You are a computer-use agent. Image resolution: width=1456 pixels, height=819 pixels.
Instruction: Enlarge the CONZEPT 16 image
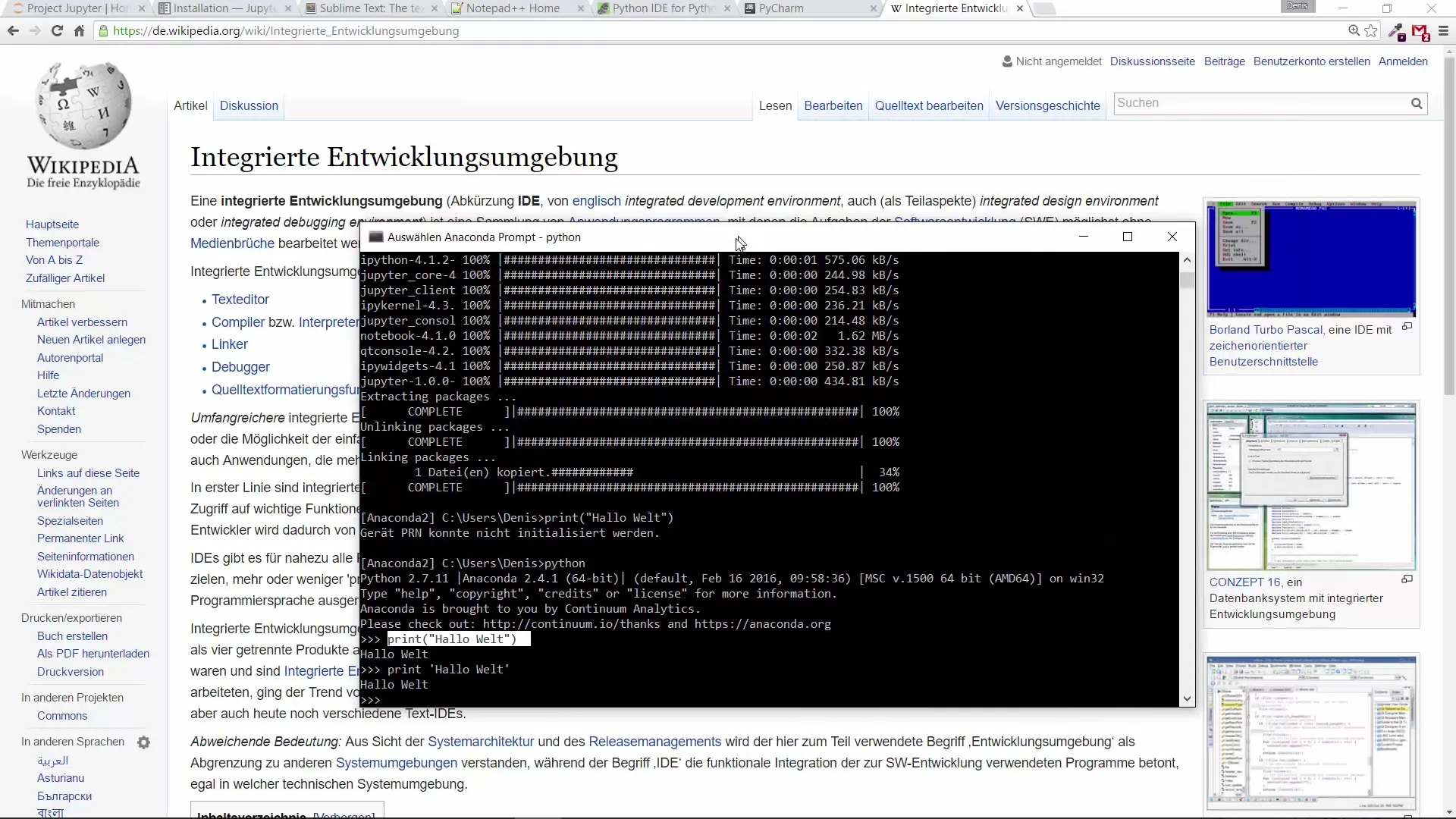(x=1407, y=579)
